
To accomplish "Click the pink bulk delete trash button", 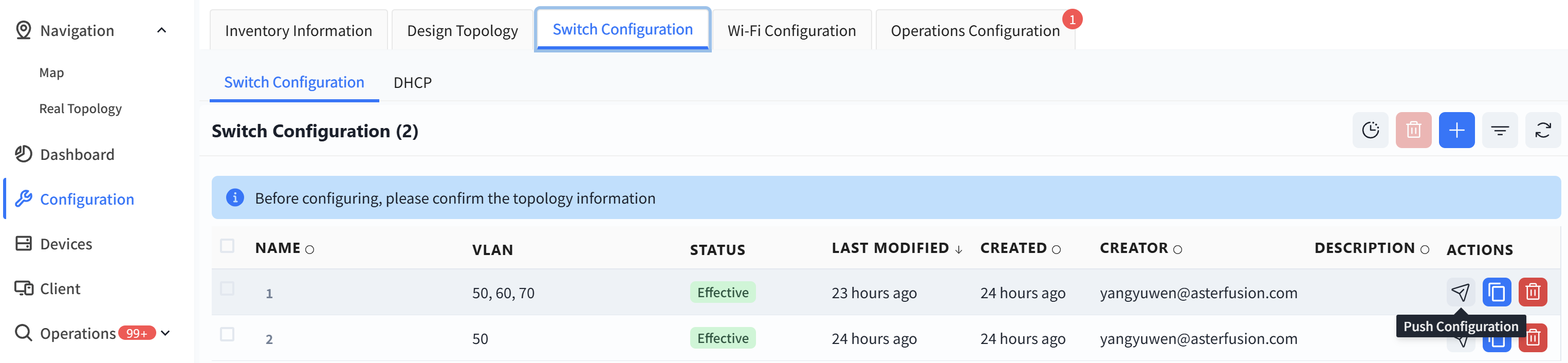I will click(1413, 130).
